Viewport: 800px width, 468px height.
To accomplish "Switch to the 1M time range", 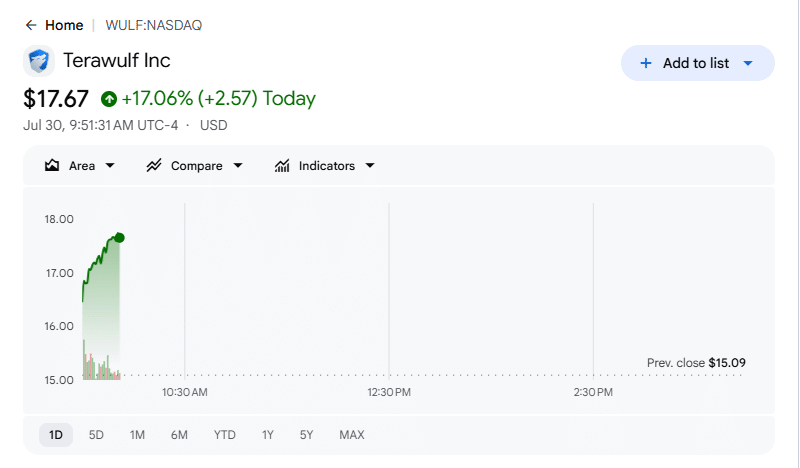I will point(137,435).
